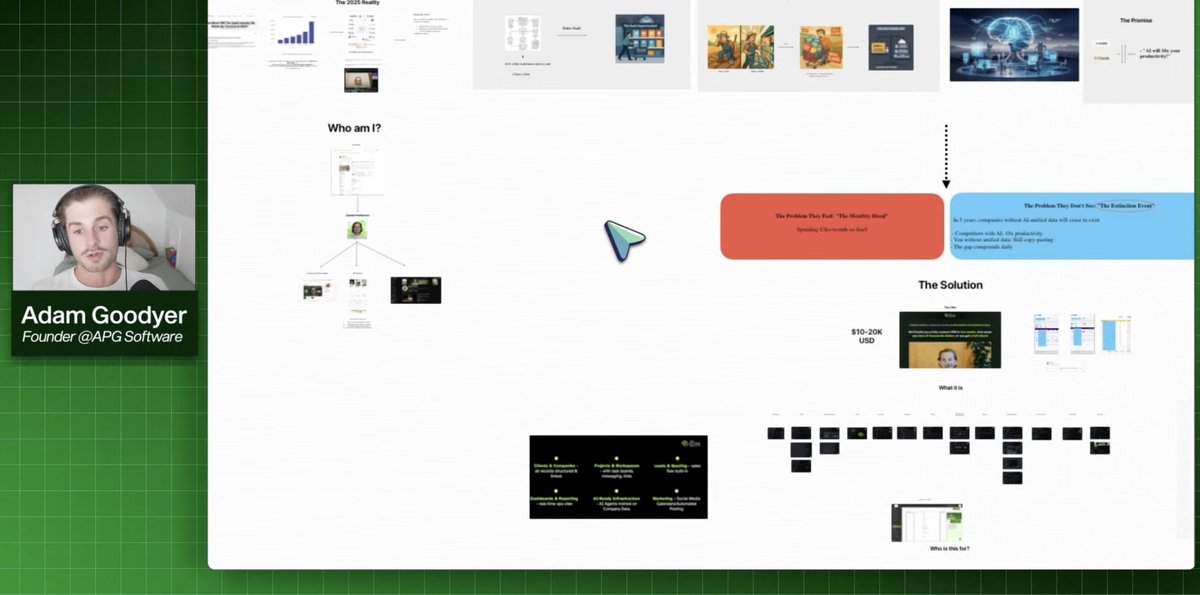The image size is (1200, 595).
Task: Click "The Solution" heading
Action: click(x=950, y=285)
